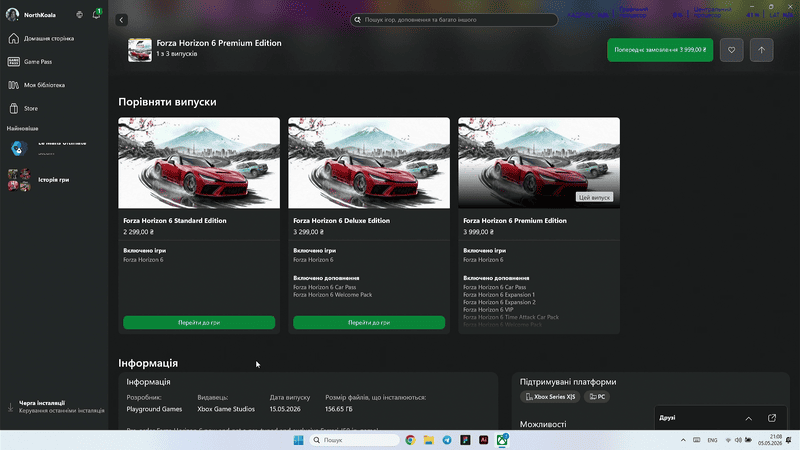Click the developer name Playground Games
The image size is (800, 450).
pyautogui.click(x=154, y=409)
